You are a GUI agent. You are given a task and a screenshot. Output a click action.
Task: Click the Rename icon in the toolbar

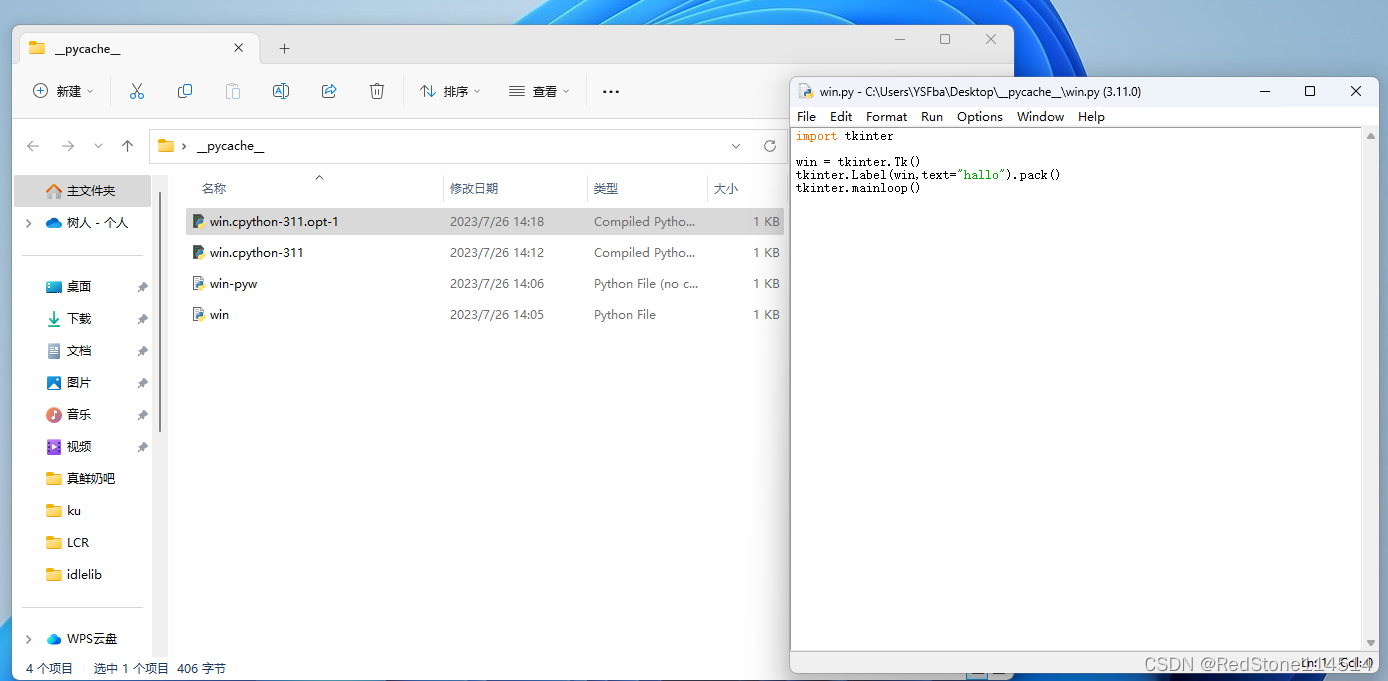(280, 91)
